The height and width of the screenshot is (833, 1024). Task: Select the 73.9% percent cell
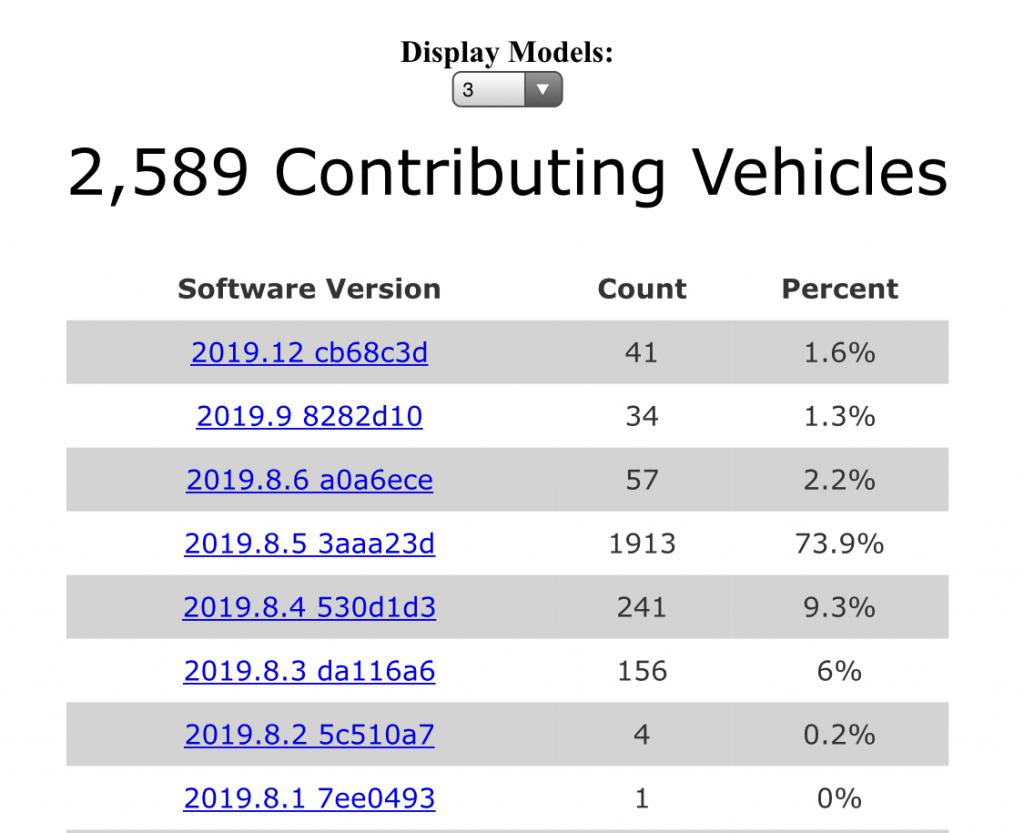pyautogui.click(x=840, y=543)
